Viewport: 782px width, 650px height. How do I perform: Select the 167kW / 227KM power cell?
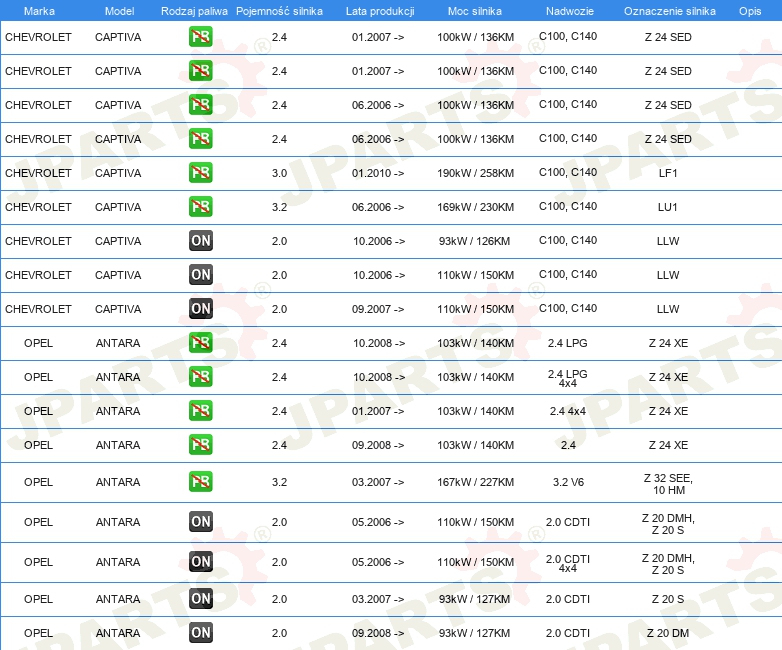click(x=475, y=482)
